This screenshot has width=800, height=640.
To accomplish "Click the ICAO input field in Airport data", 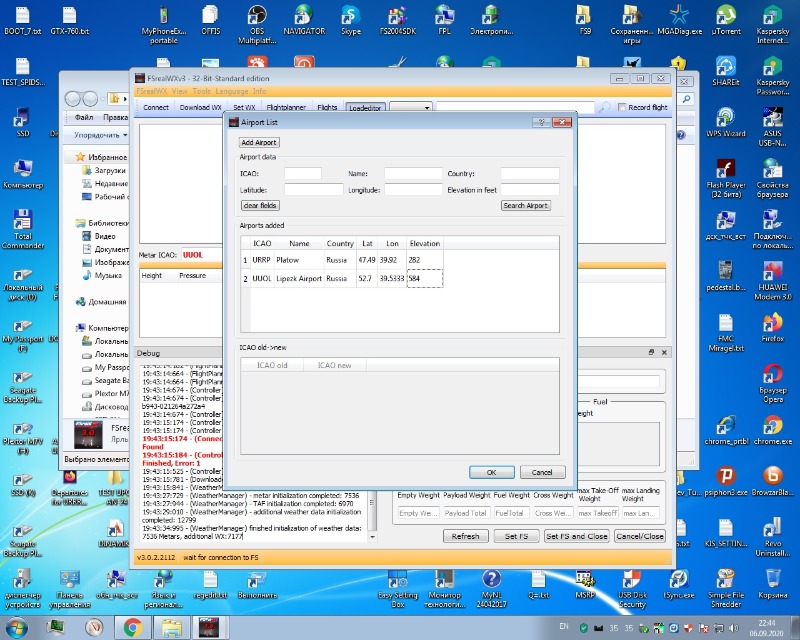I will pyautogui.click(x=303, y=174).
